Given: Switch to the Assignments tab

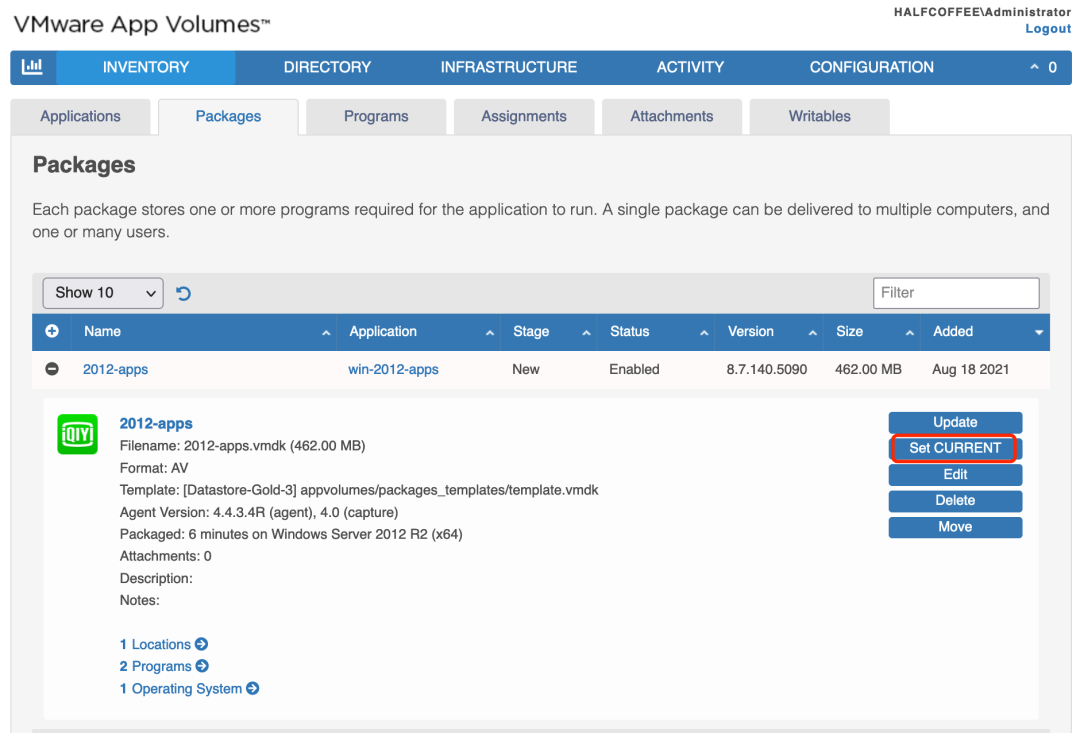Looking at the screenshot, I should point(524,116).
